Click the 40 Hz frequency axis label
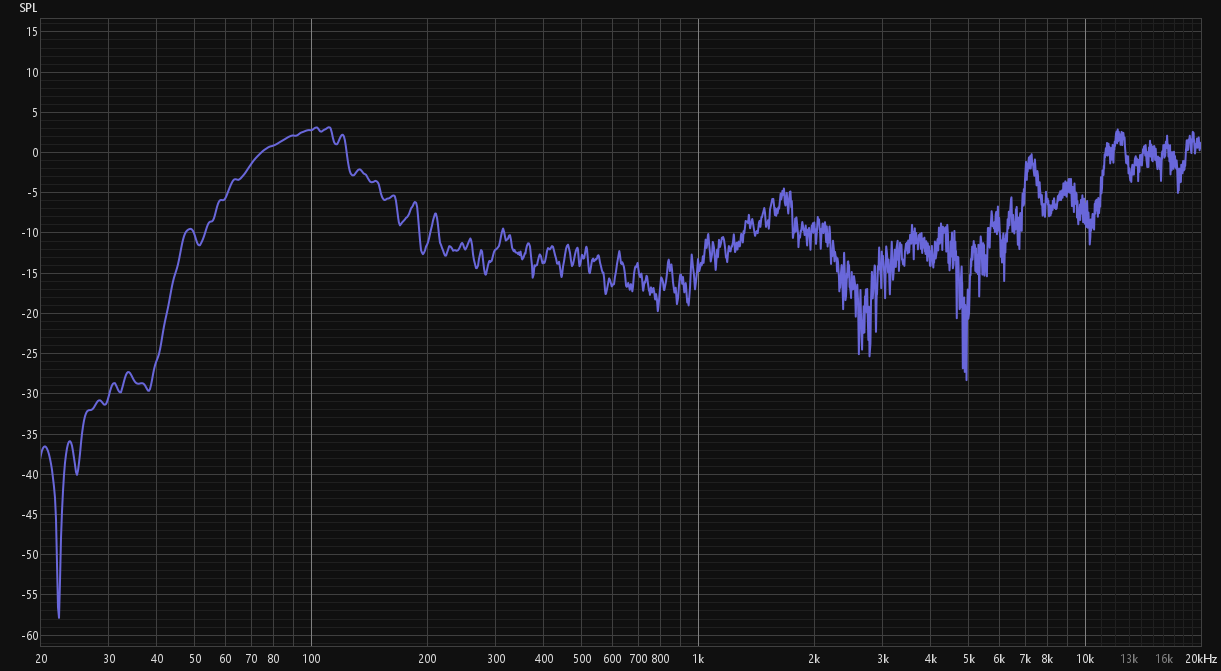This screenshot has height=671, width=1221. (x=157, y=659)
